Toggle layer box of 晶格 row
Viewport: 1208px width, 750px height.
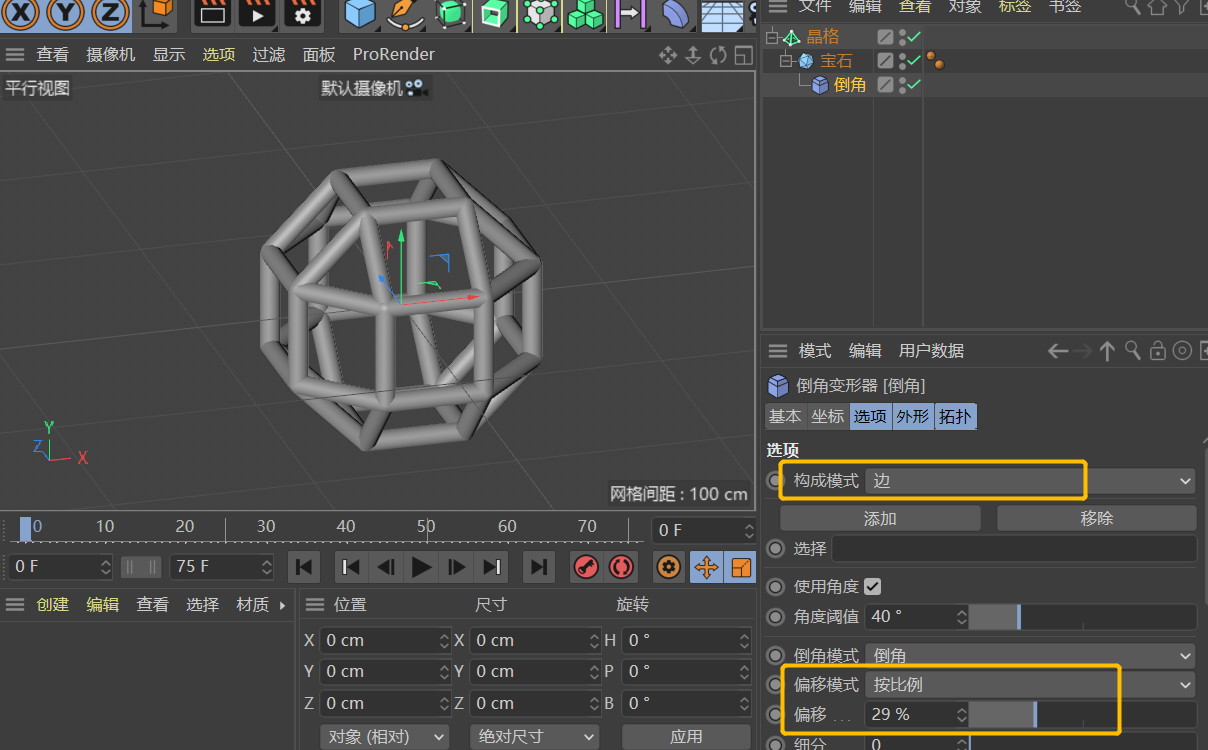885,37
